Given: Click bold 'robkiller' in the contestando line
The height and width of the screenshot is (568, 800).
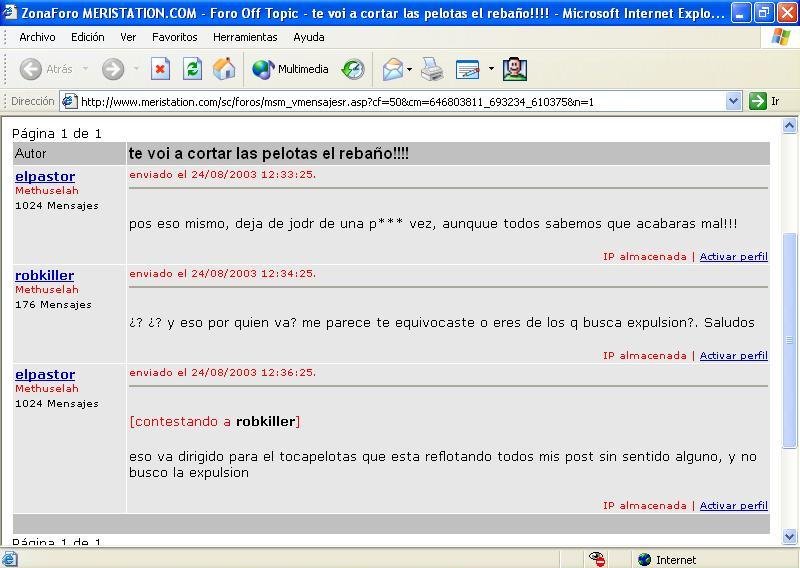Looking at the screenshot, I should point(265,422).
